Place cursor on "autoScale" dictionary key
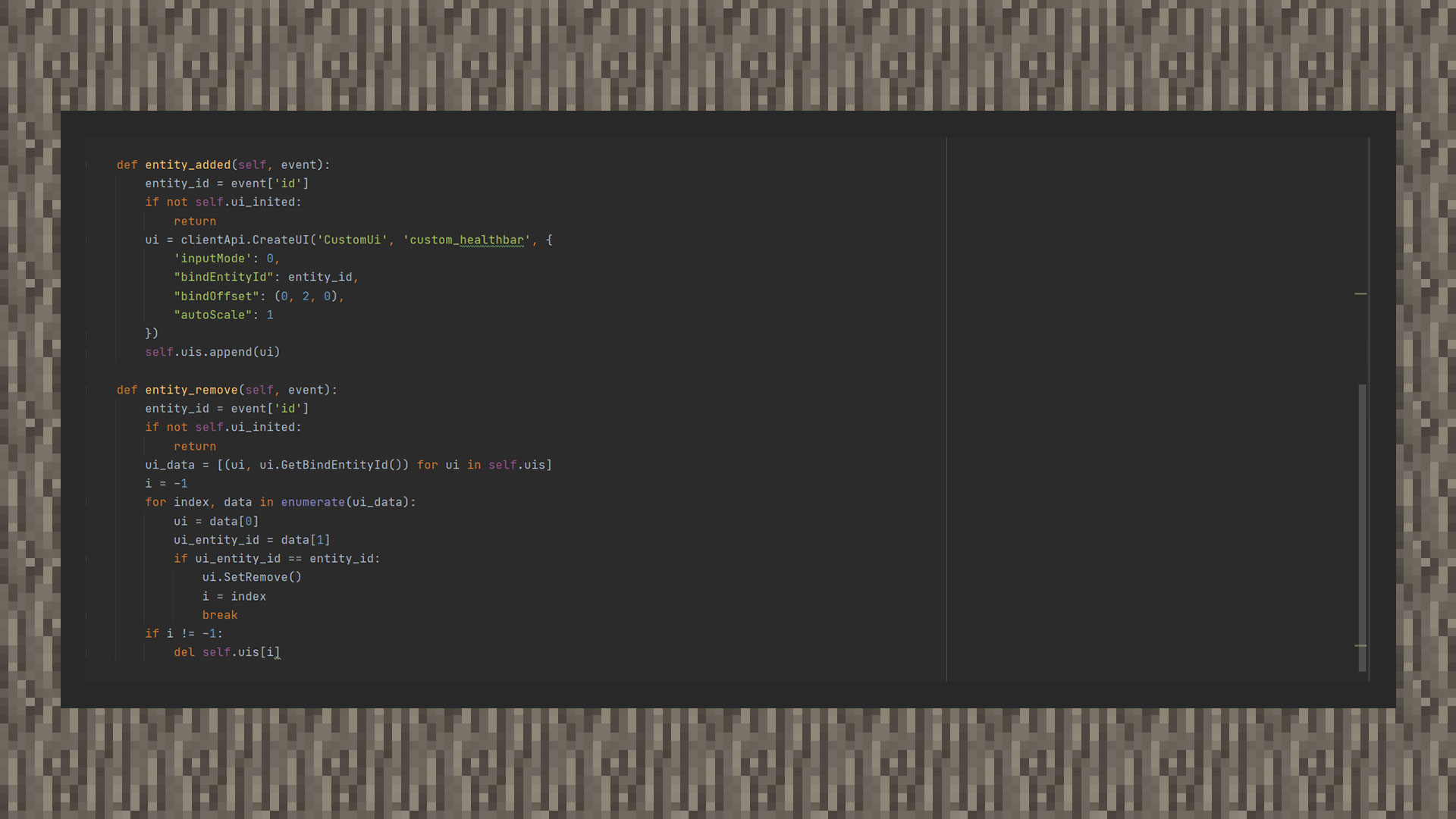 tap(212, 315)
